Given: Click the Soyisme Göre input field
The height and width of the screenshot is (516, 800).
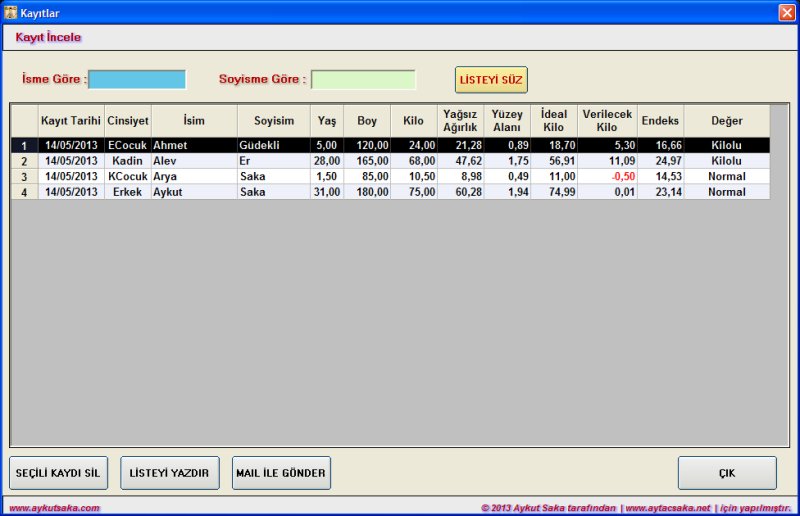Looking at the screenshot, I should point(363,80).
